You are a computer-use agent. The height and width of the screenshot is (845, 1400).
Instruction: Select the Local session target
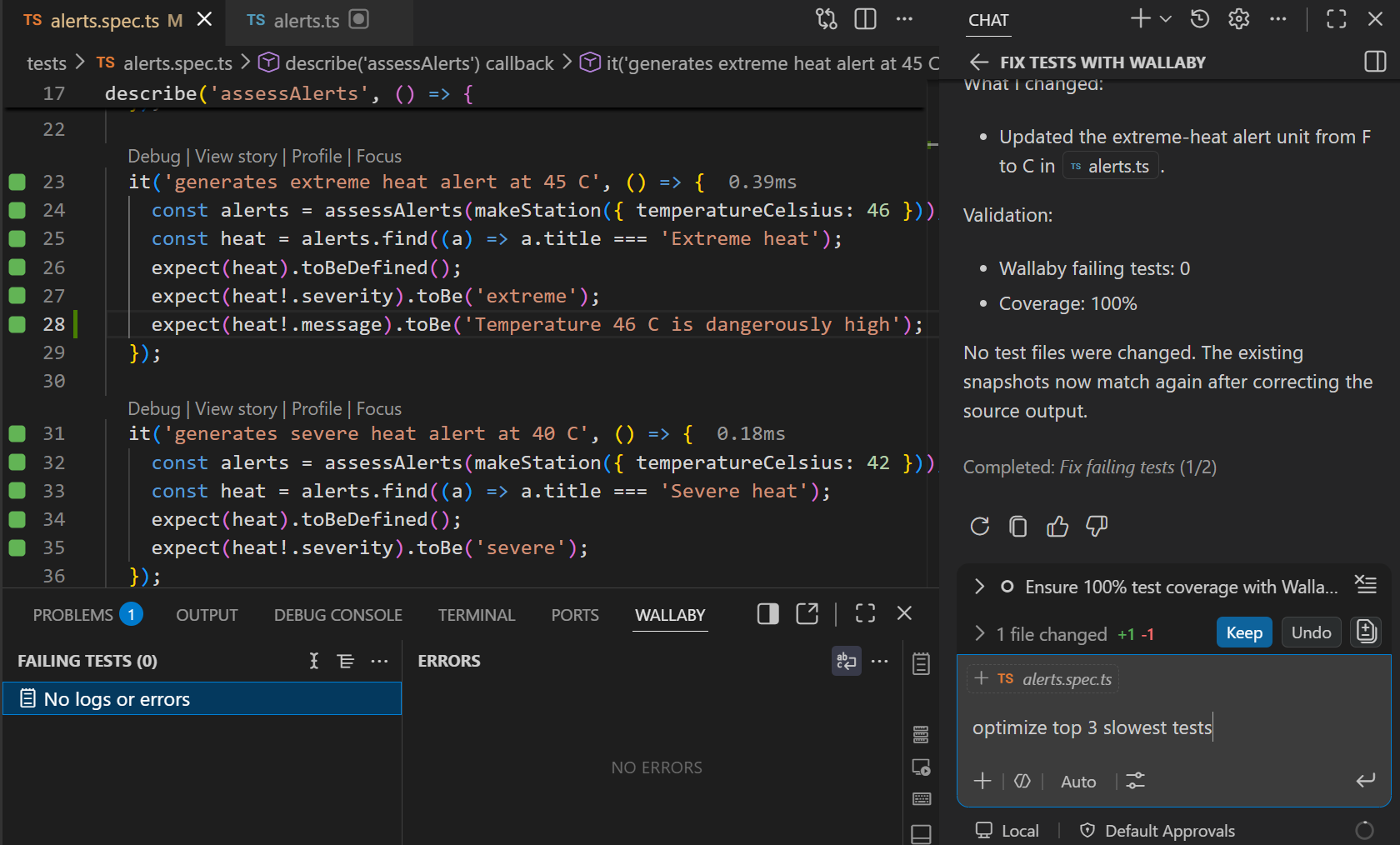1007,831
